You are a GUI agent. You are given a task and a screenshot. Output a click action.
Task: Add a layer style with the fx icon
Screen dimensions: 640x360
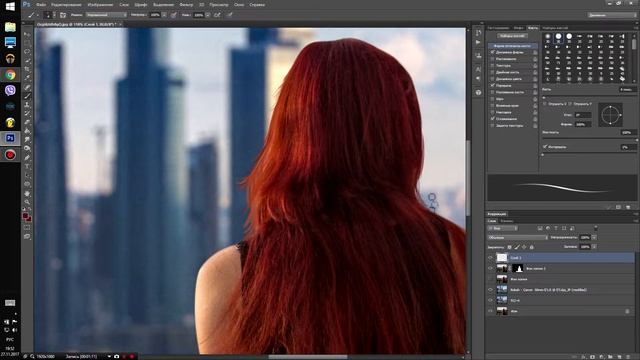click(x=583, y=357)
